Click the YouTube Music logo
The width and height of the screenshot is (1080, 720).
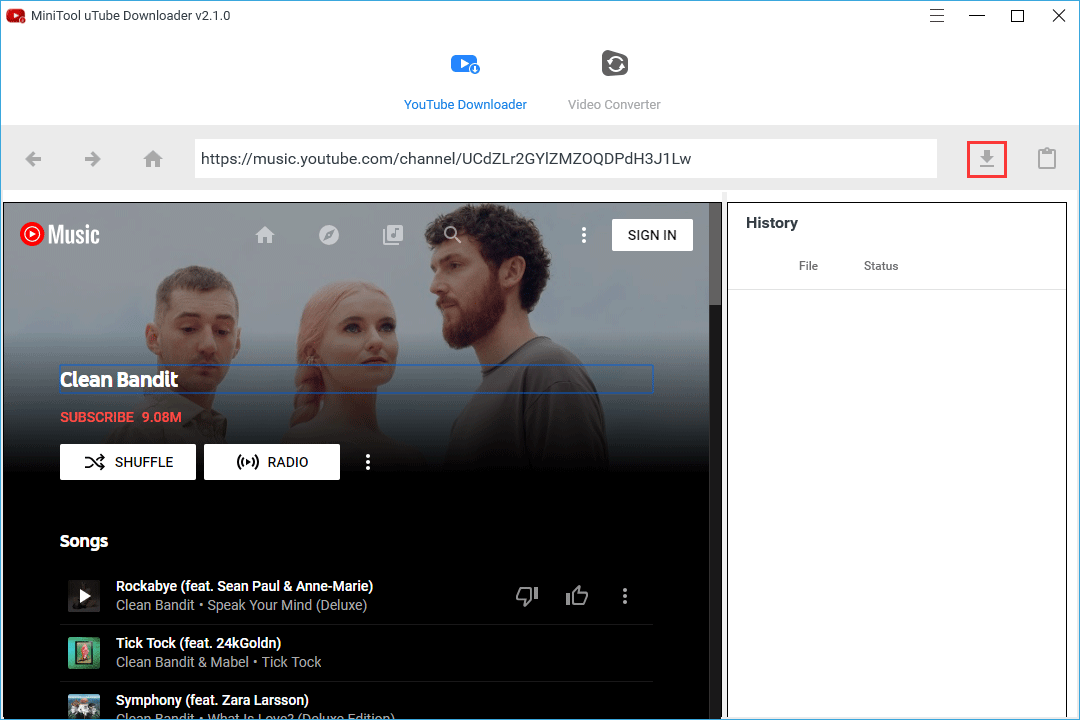pyautogui.click(x=60, y=235)
